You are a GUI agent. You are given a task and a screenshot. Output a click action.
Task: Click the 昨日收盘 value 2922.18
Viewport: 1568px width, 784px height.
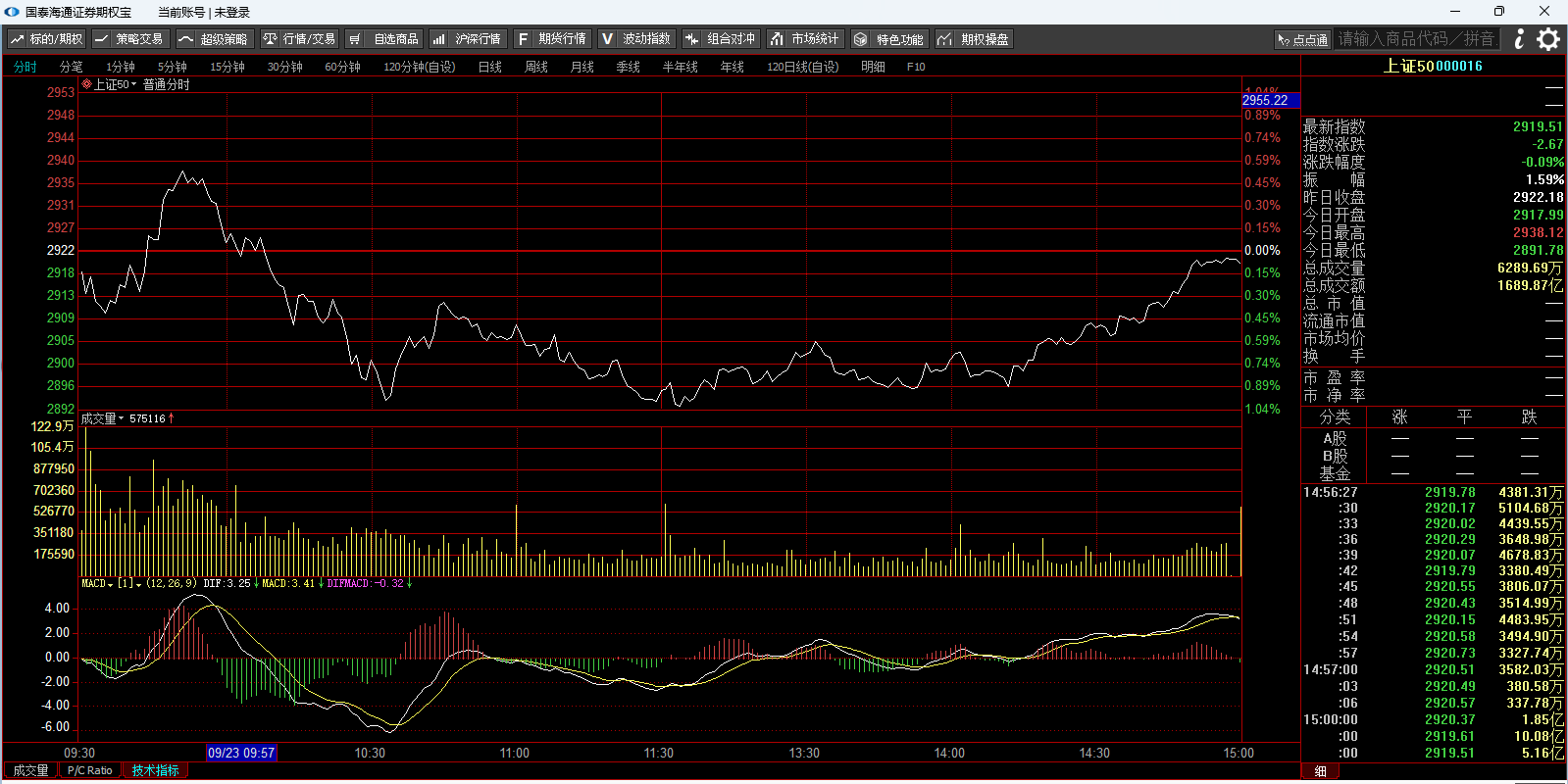pos(1539,197)
